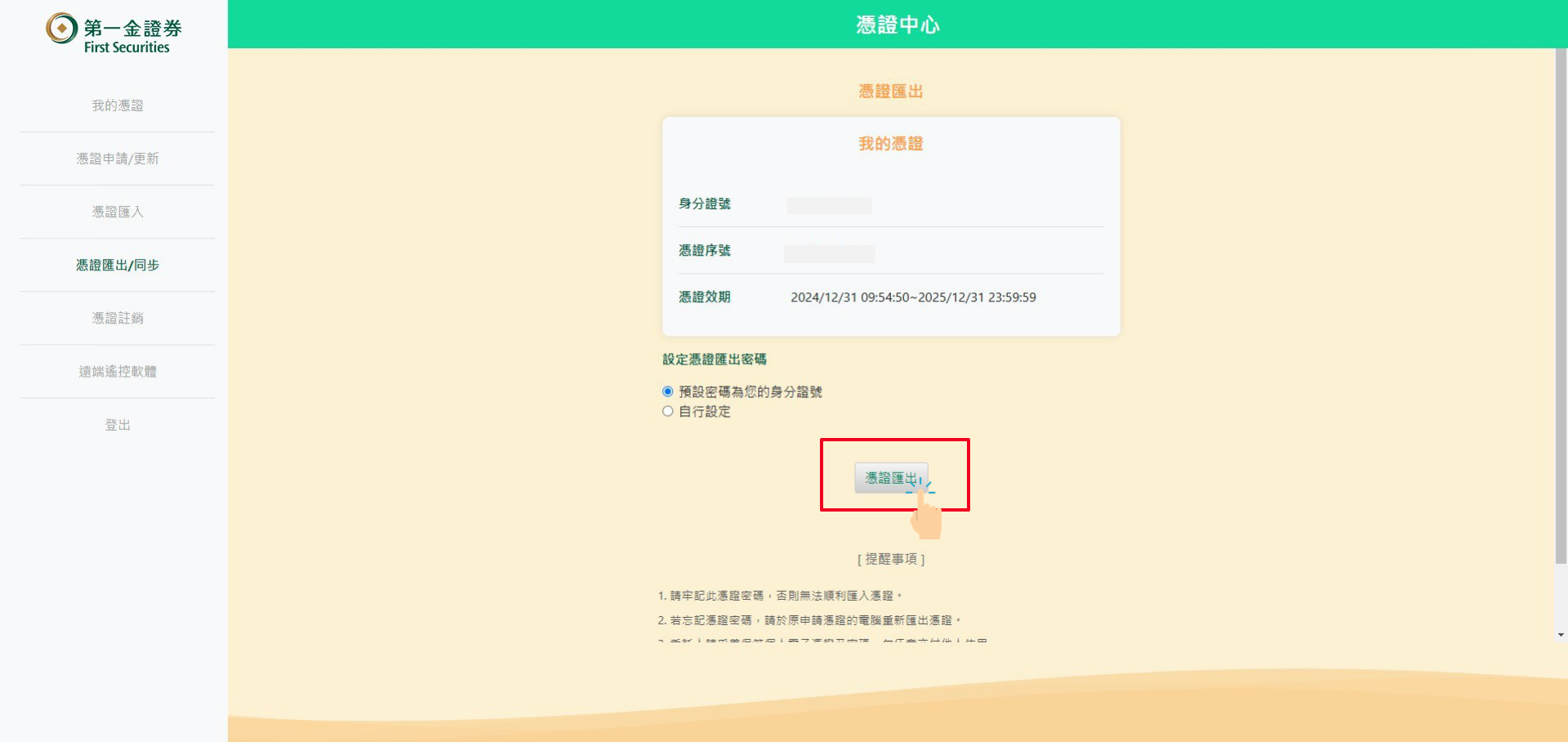
Task: Open 憑證匯入 menu item
Action: coord(118,212)
